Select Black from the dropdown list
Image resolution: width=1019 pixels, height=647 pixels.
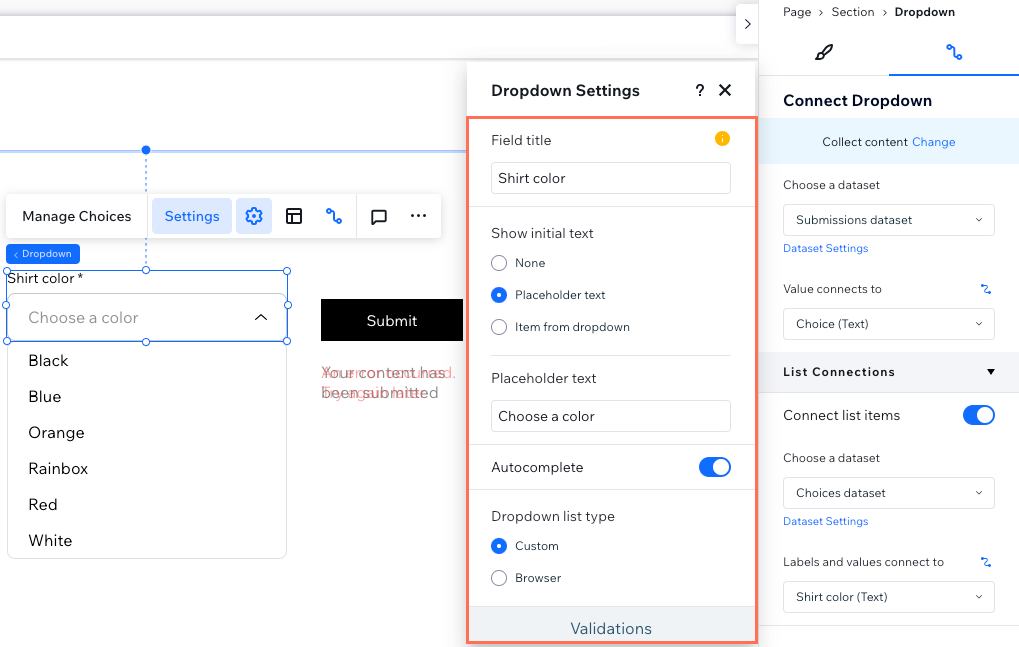pos(147,361)
